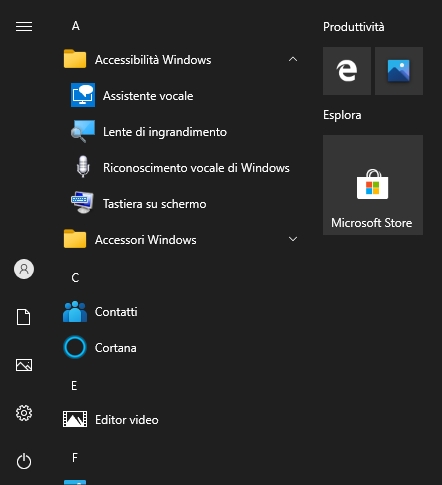Select the Assistente vocale label
The image size is (442, 485).
[x=148, y=96]
